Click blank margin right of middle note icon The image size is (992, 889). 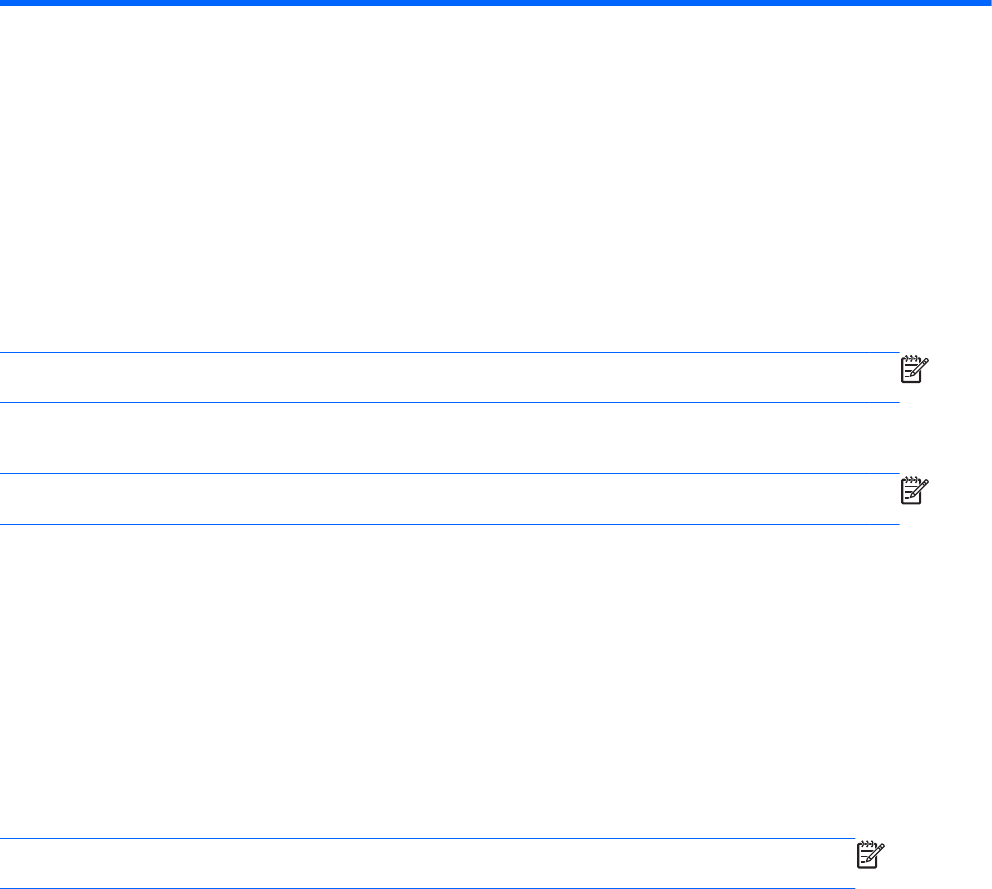tap(960, 490)
